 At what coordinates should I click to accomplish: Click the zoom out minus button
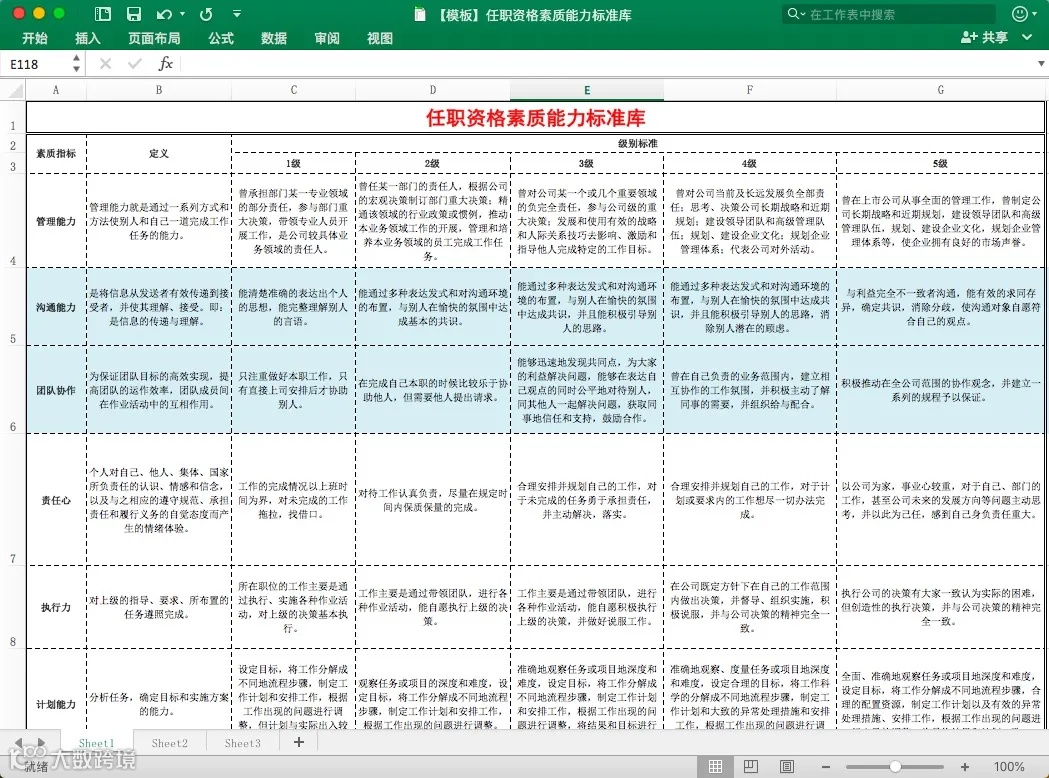pos(826,767)
